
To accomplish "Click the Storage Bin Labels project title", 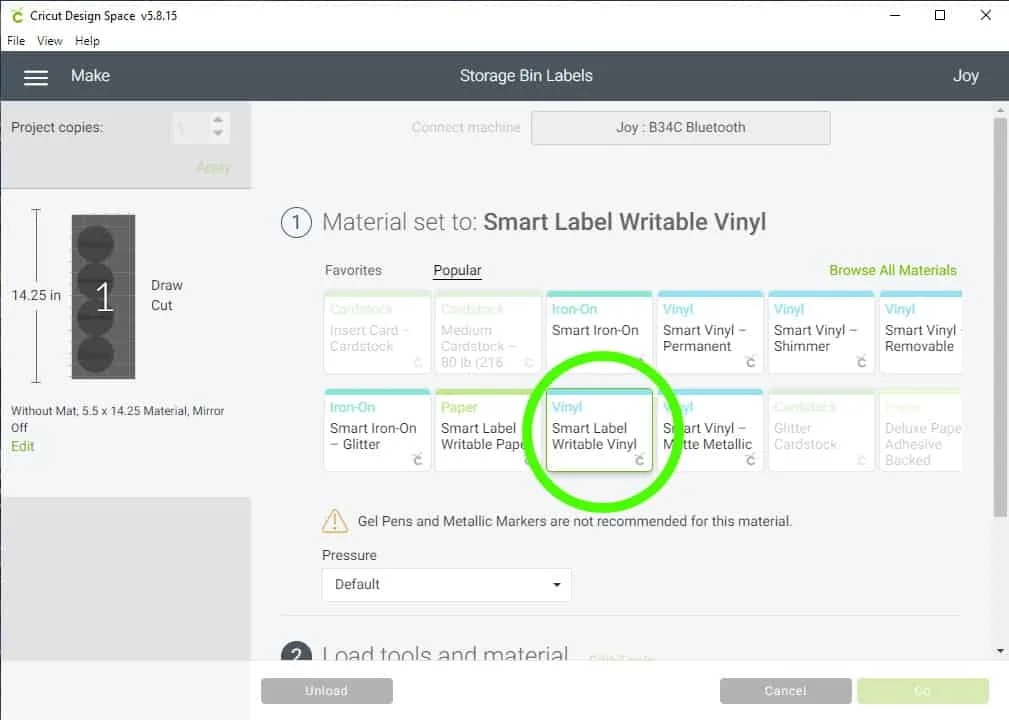I will [526, 76].
